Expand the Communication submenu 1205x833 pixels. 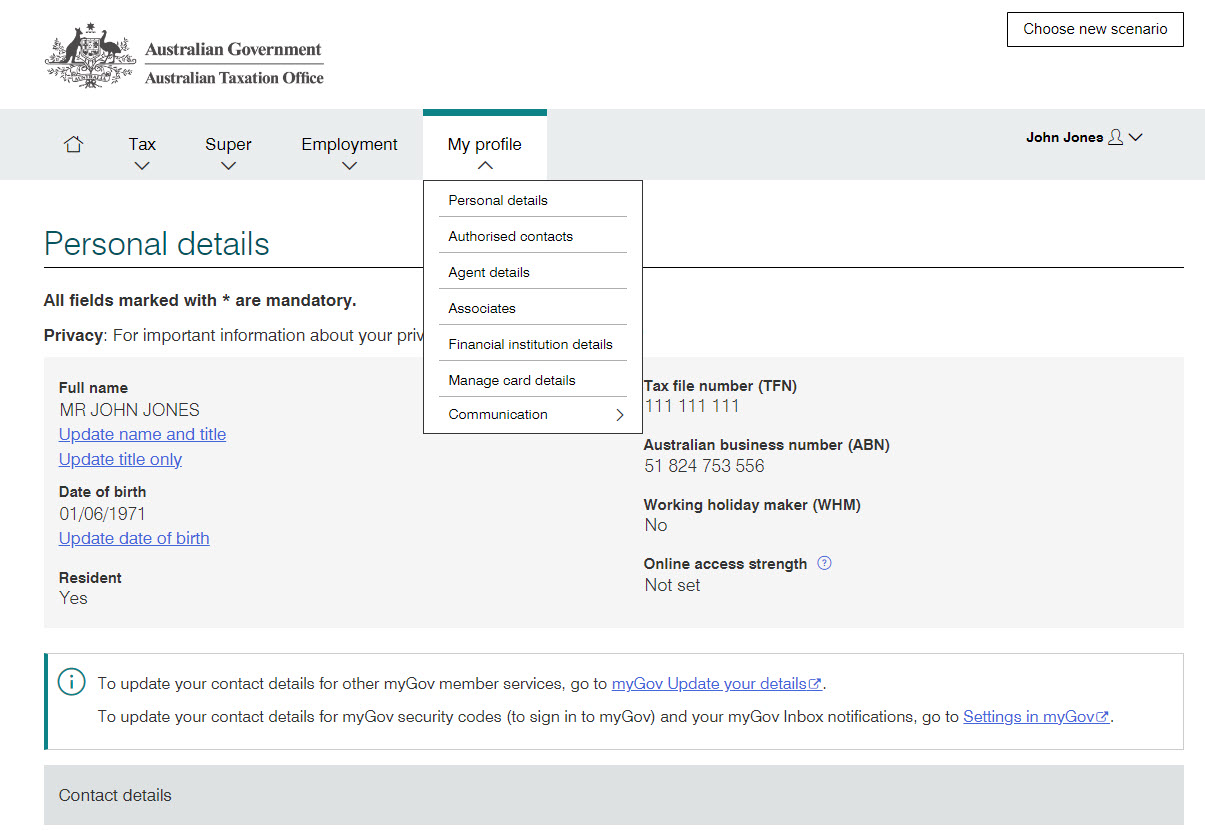coord(533,415)
